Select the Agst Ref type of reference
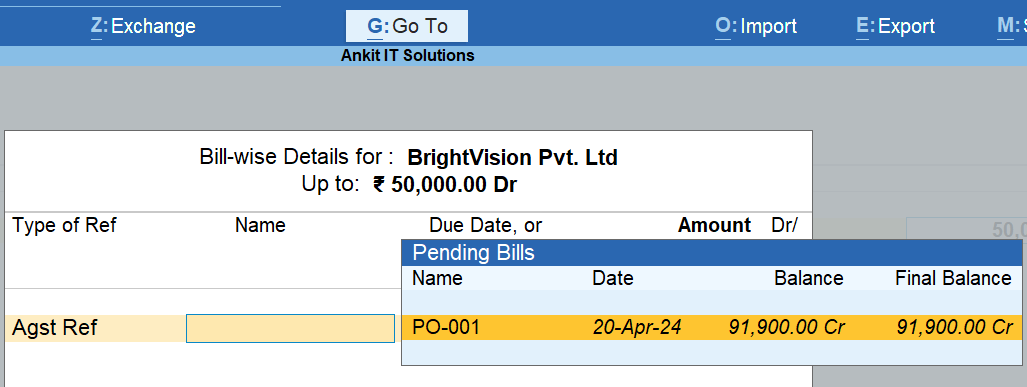Screen dimensions: 1027x387 (x=55, y=327)
